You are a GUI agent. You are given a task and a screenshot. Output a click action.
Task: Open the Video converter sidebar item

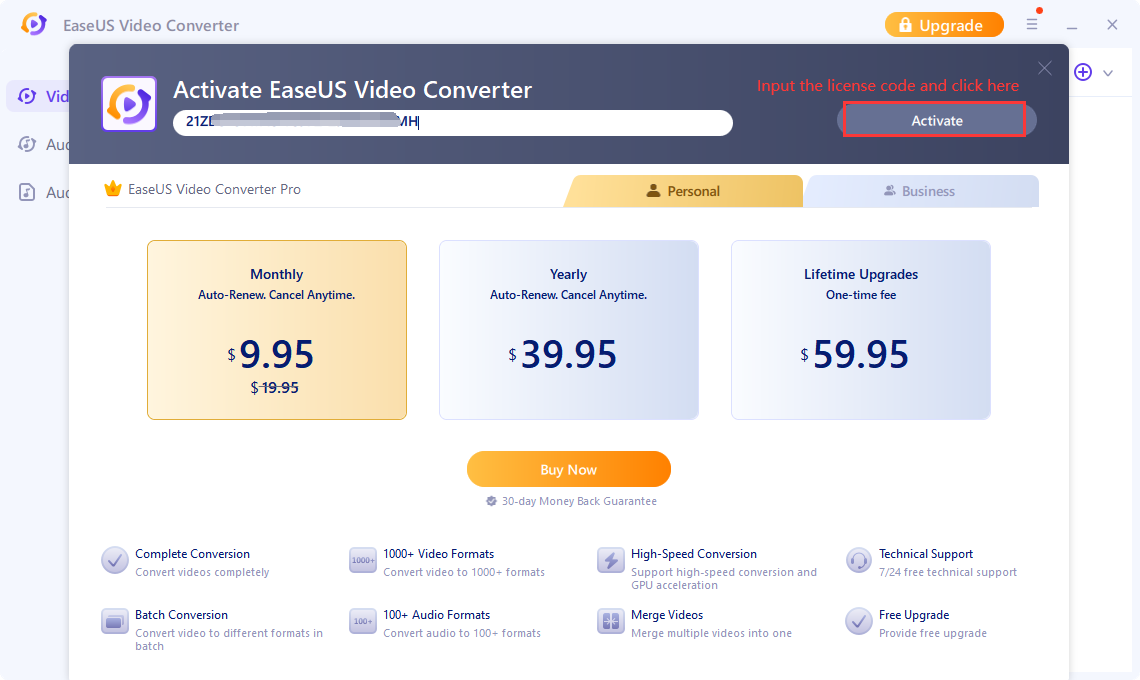38,96
